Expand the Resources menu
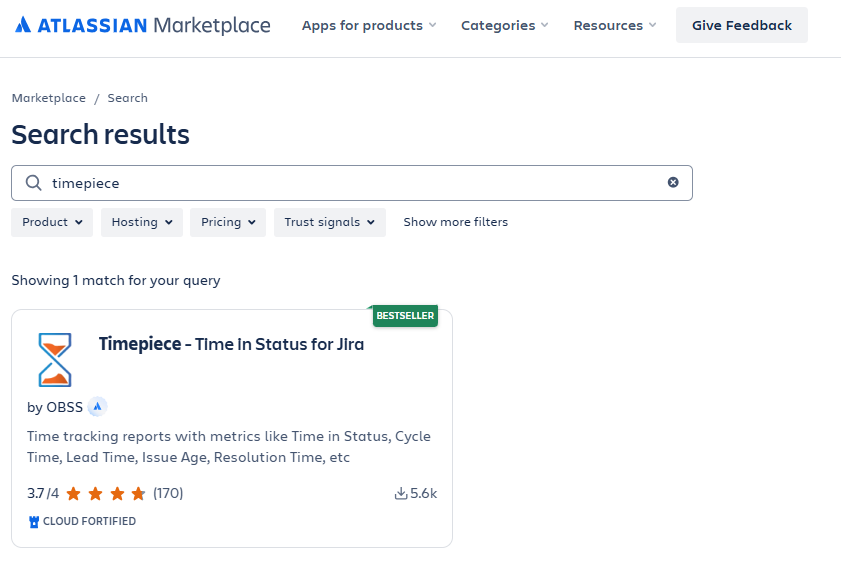Screen dimensions: 841x565 (615, 25)
